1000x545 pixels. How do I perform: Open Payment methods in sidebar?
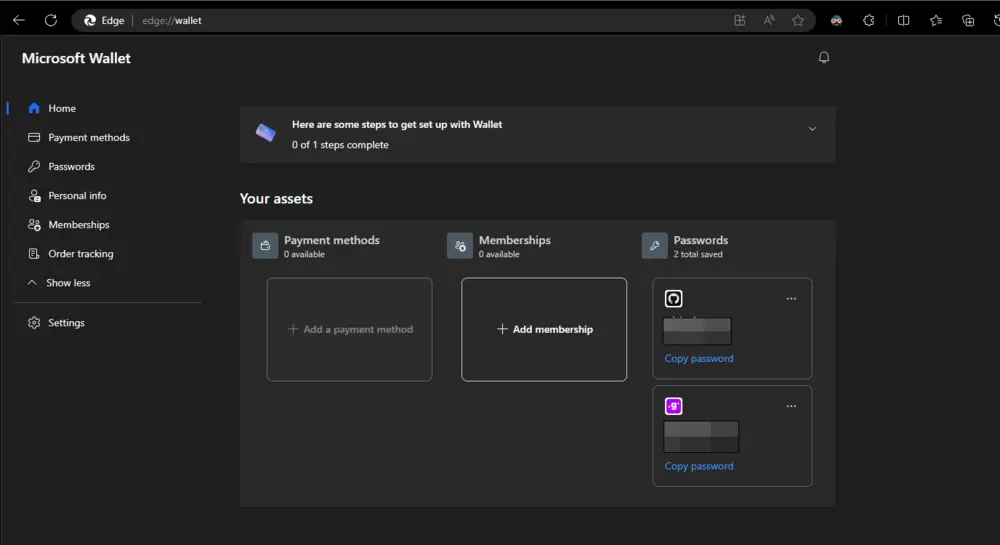(89, 138)
